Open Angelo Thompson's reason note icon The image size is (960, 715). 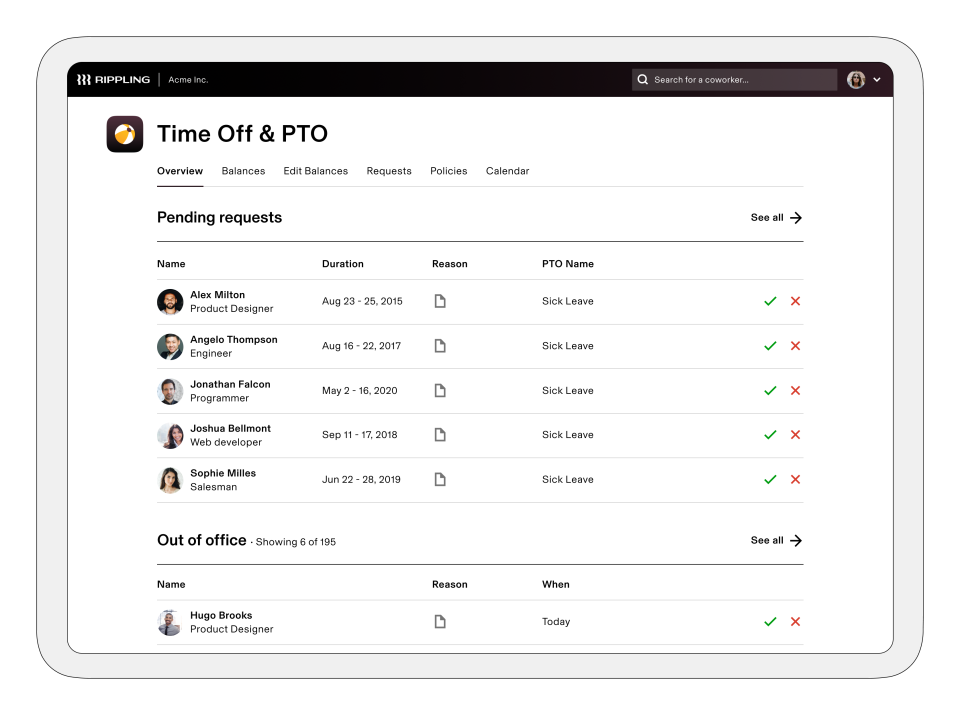click(x=440, y=345)
